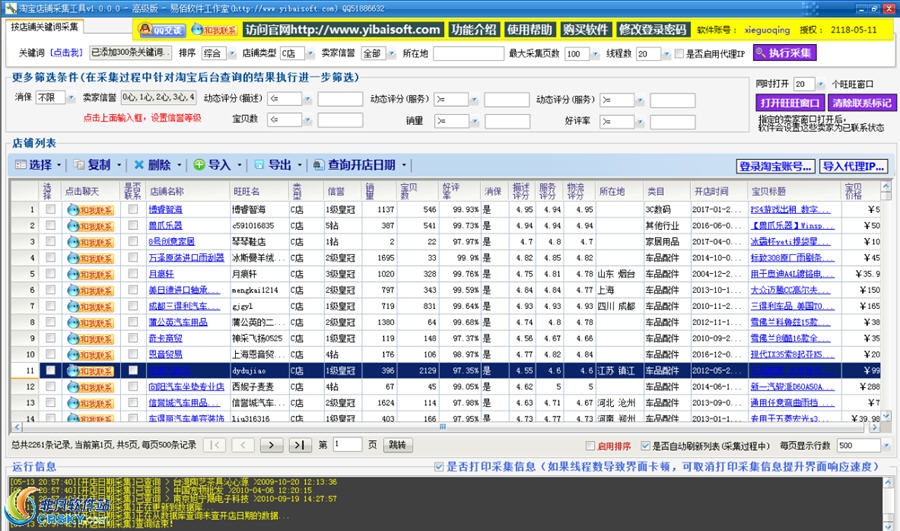Click 和我联系 chat icon in row 3
This screenshot has width=900, height=531.
pyautogui.click(x=90, y=242)
